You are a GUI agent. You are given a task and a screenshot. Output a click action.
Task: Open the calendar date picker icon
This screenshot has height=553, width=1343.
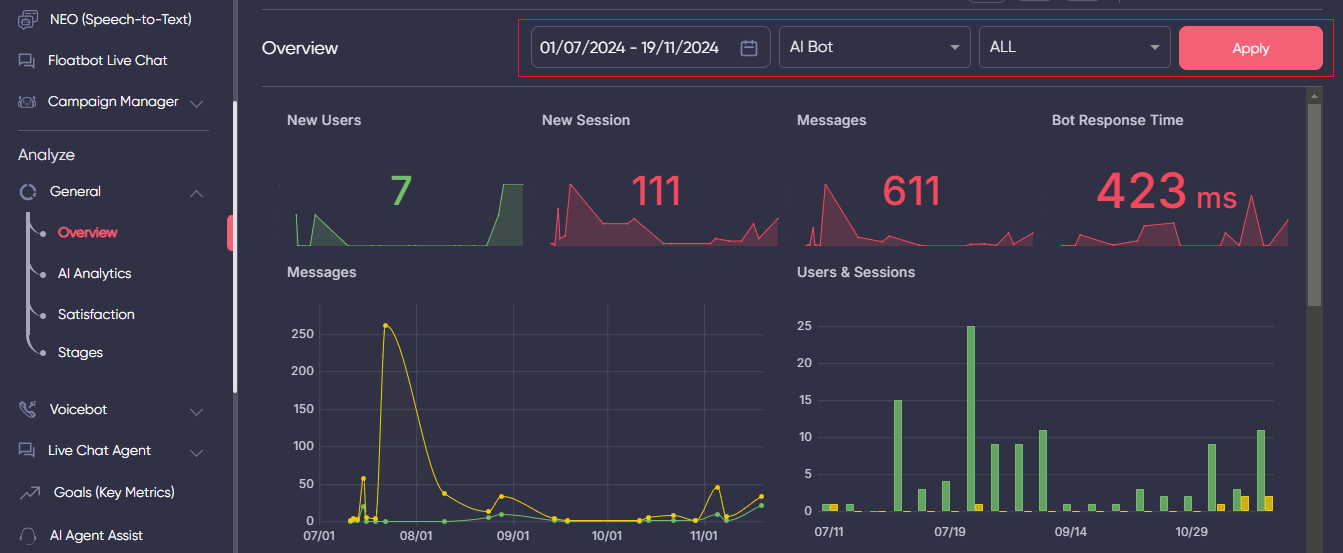(x=748, y=48)
